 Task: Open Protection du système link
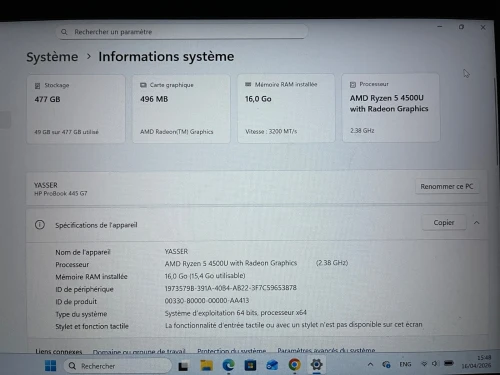pyautogui.click(x=232, y=351)
